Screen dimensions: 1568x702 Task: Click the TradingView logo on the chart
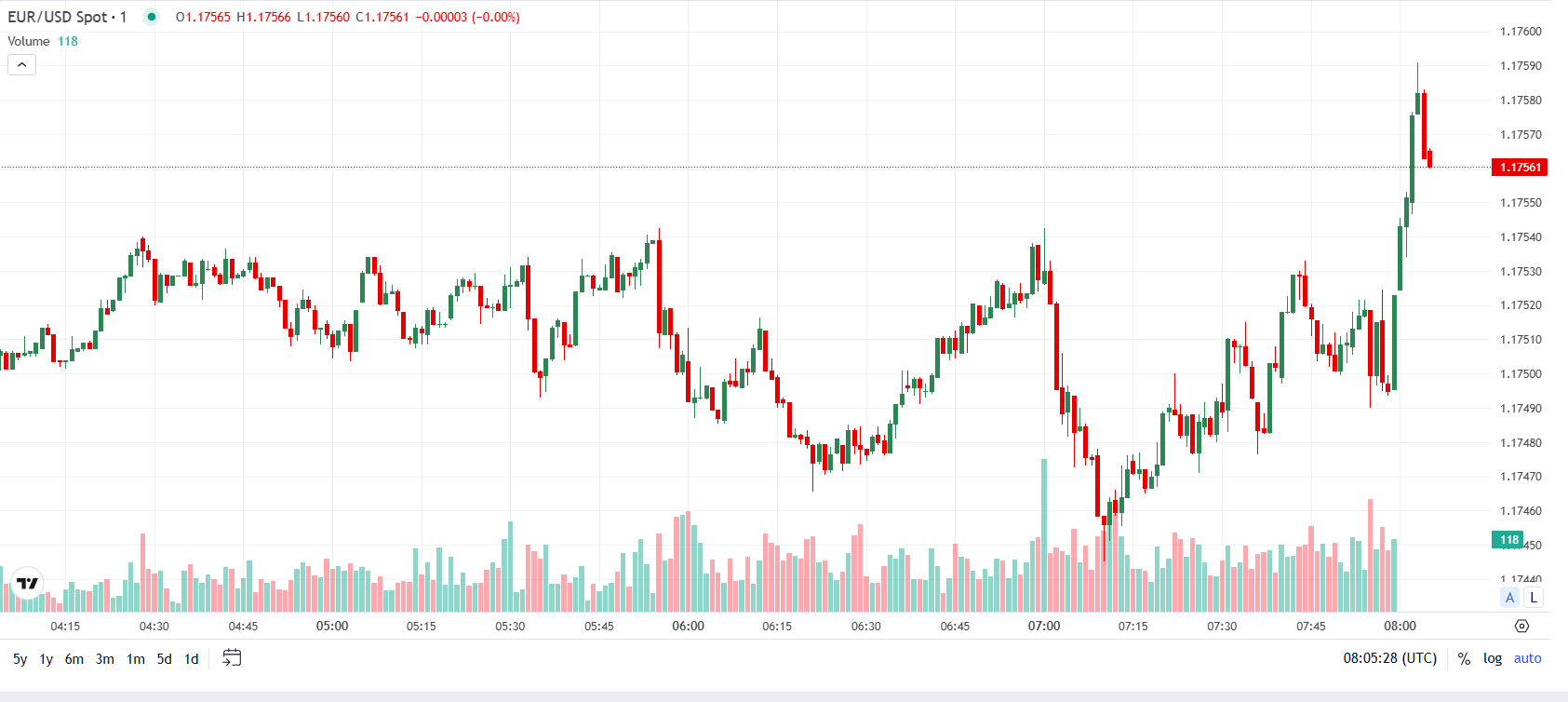coord(28,584)
